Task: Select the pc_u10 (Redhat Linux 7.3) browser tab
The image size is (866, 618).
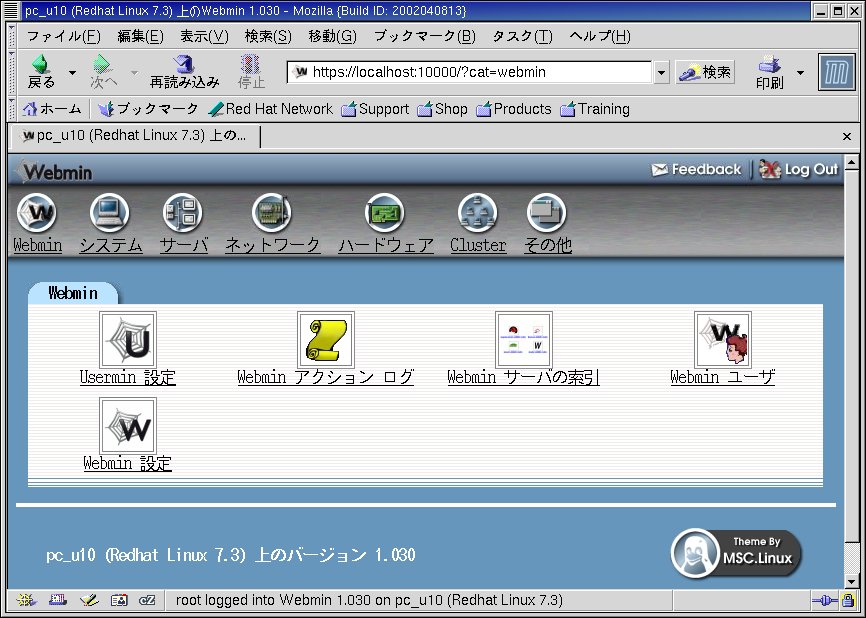Action: click(135, 136)
